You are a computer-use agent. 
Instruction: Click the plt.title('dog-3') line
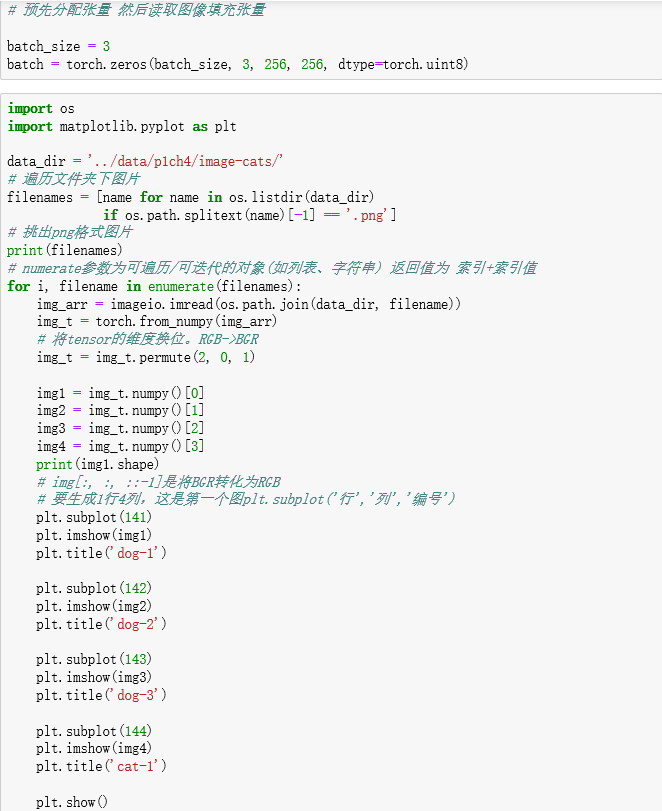click(x=101, y=695)
